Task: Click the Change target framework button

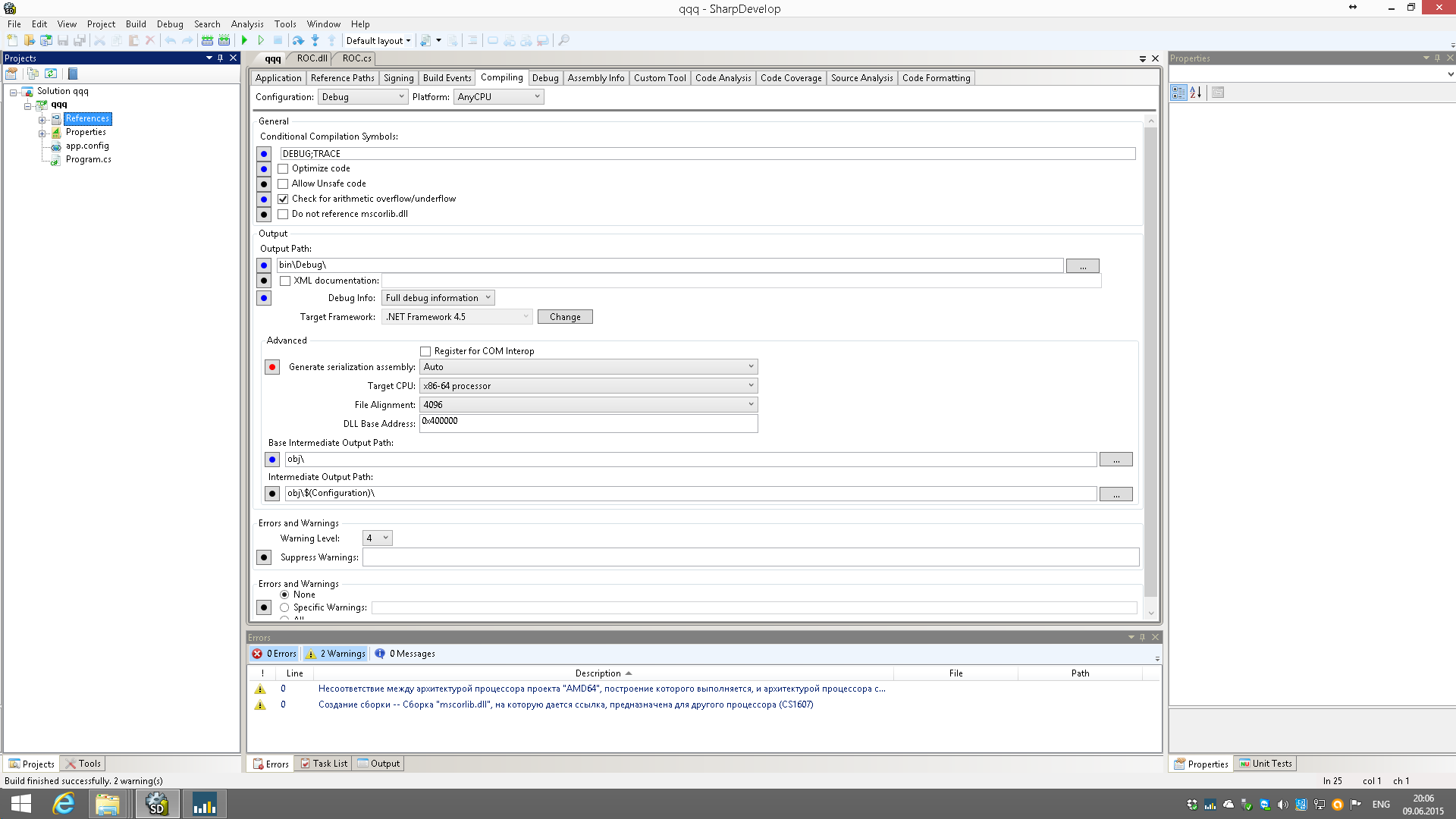Action: (x=565, y=317)
